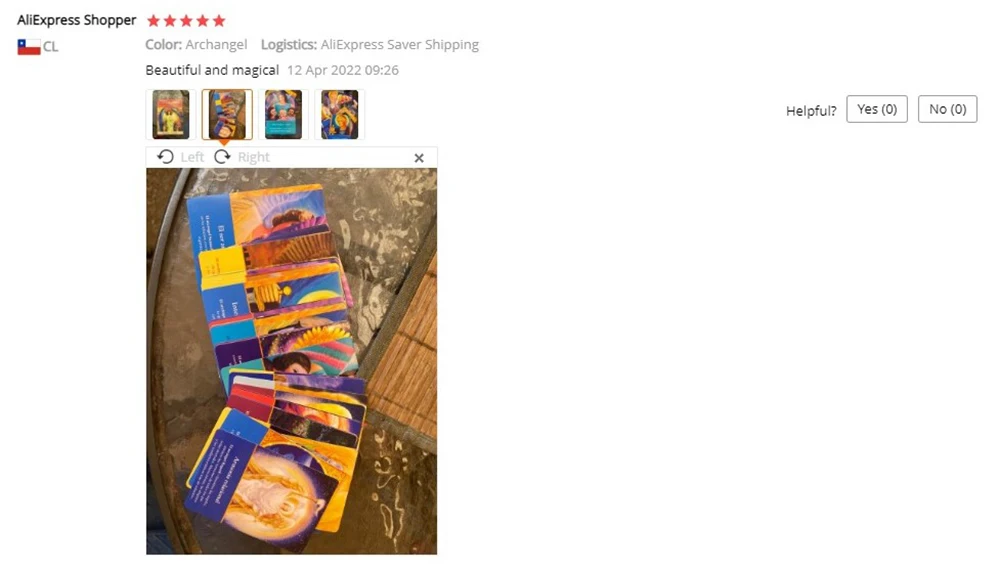
Task: Click the fifth red rating star
Action: 219,20
